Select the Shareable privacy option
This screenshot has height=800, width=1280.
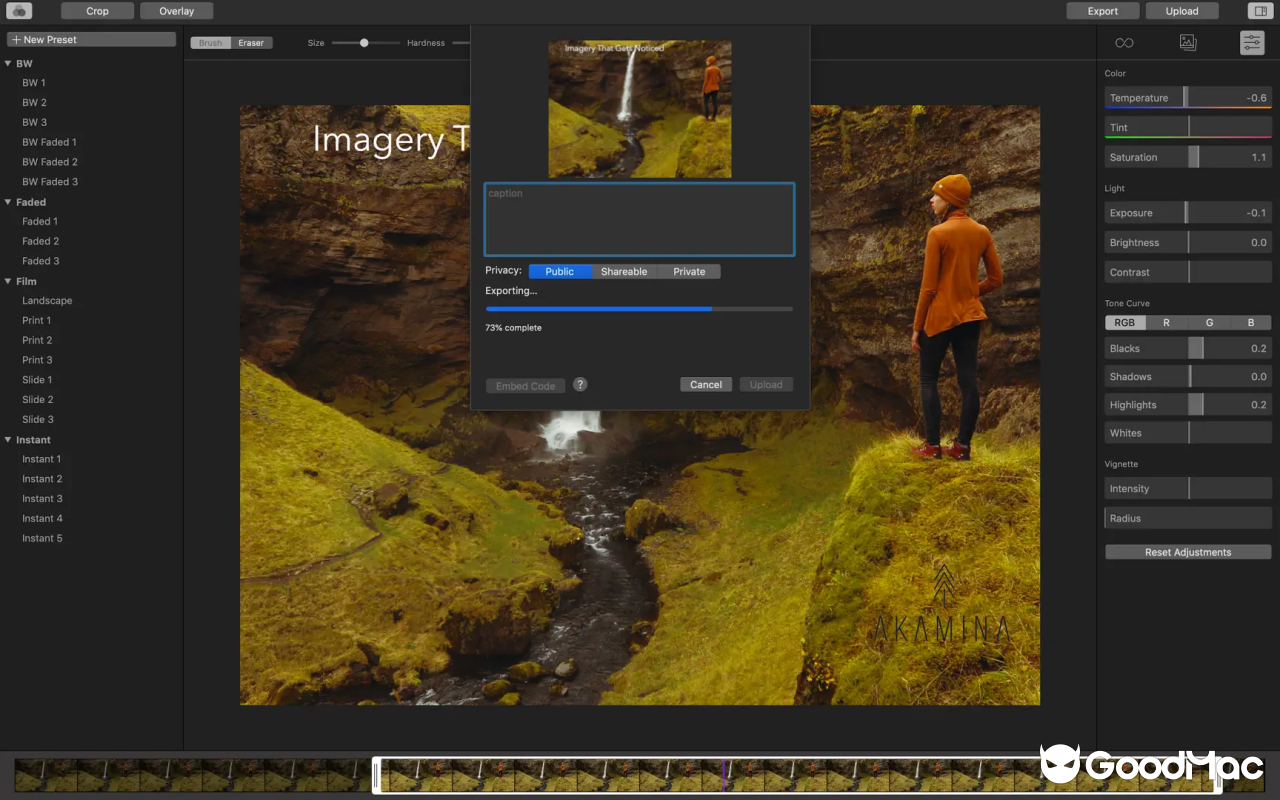click(x=624, y=271)
